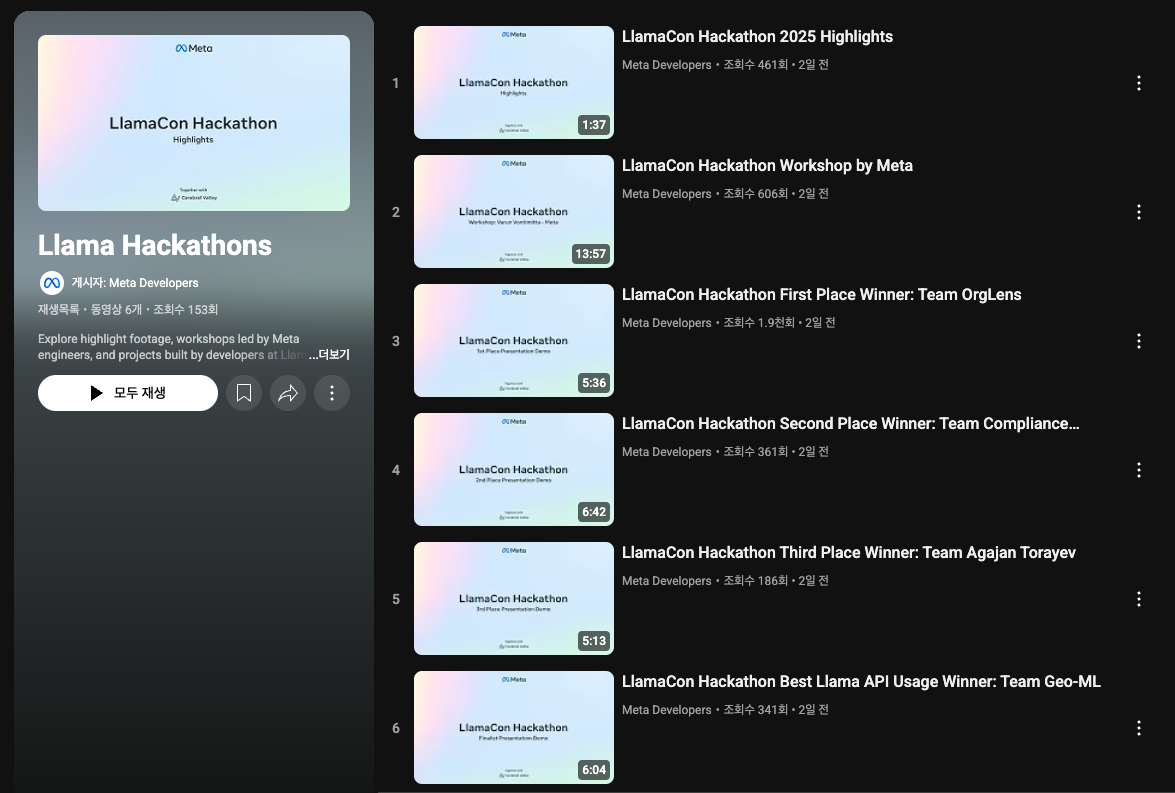1175x793 pixels.
Task: Click Meta Developers channel under OrgLens video
Action: tap(666, 323)
